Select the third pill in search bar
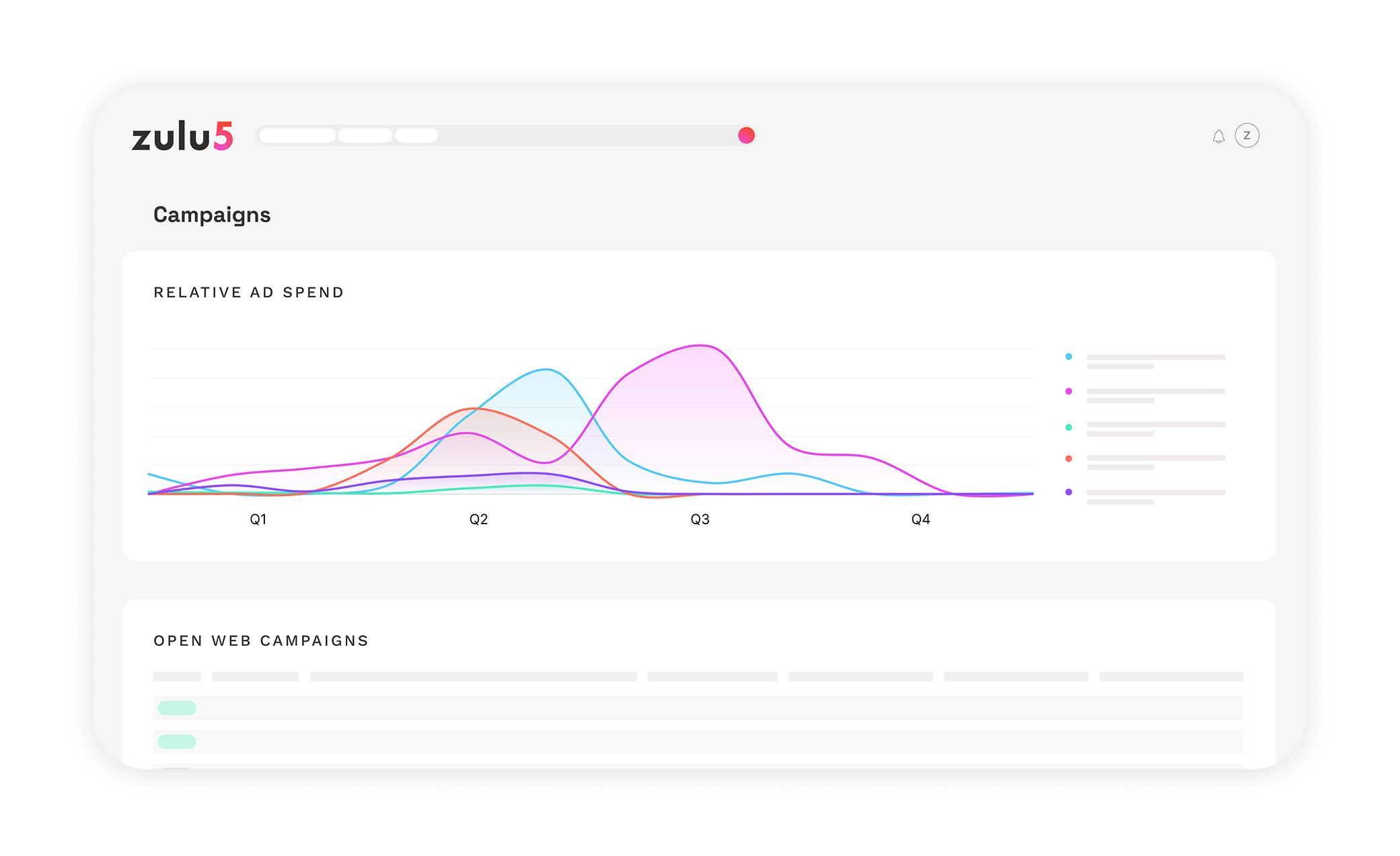Image resolution: width=1400 pixels, height=856 pixels. (x=416, y=135)
